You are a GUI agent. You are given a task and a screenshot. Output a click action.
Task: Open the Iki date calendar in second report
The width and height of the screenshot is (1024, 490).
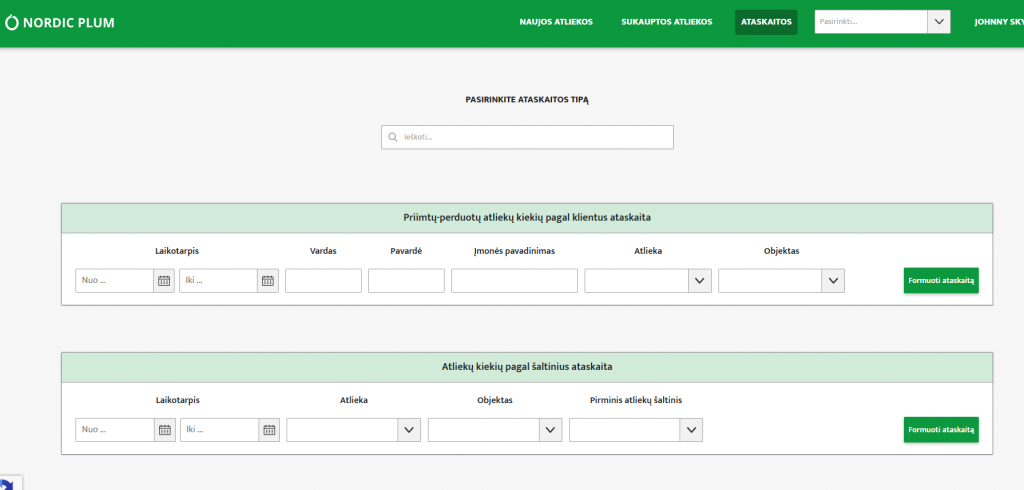[x=269, y=430]
